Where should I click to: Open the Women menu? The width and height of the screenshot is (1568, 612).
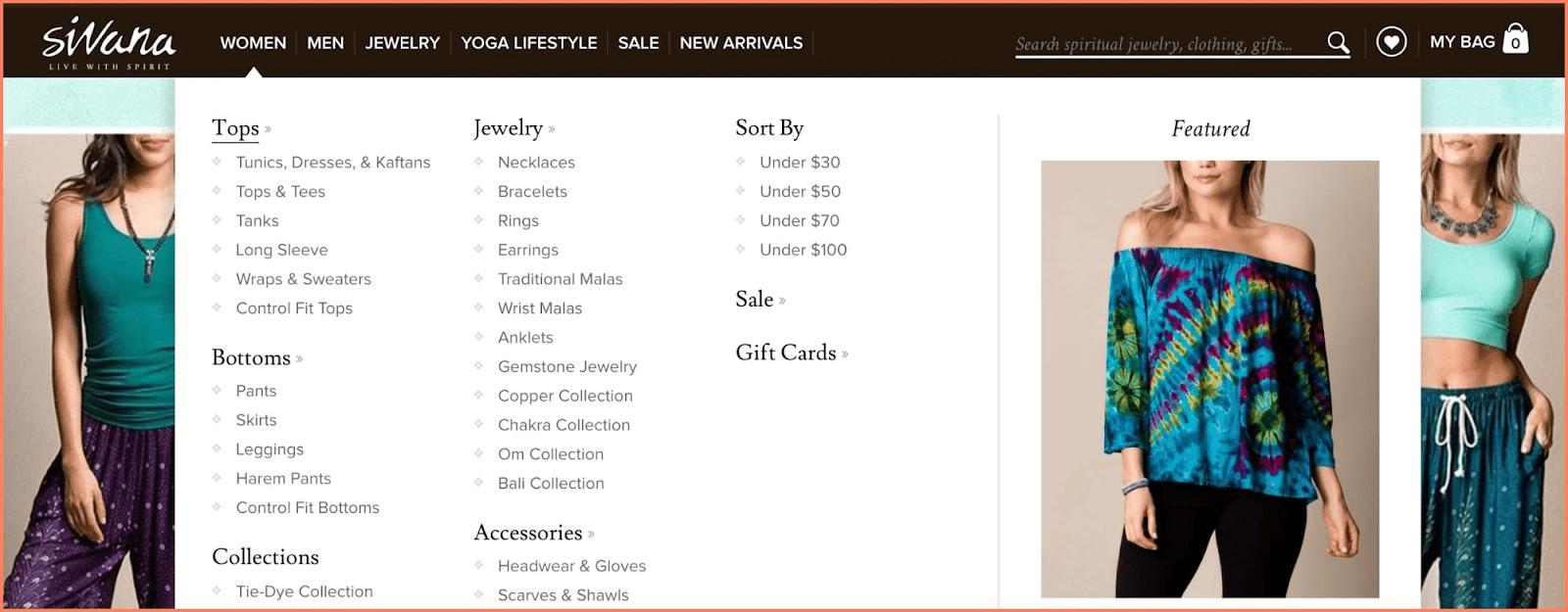pyautogui.click(x=253, y=43)
